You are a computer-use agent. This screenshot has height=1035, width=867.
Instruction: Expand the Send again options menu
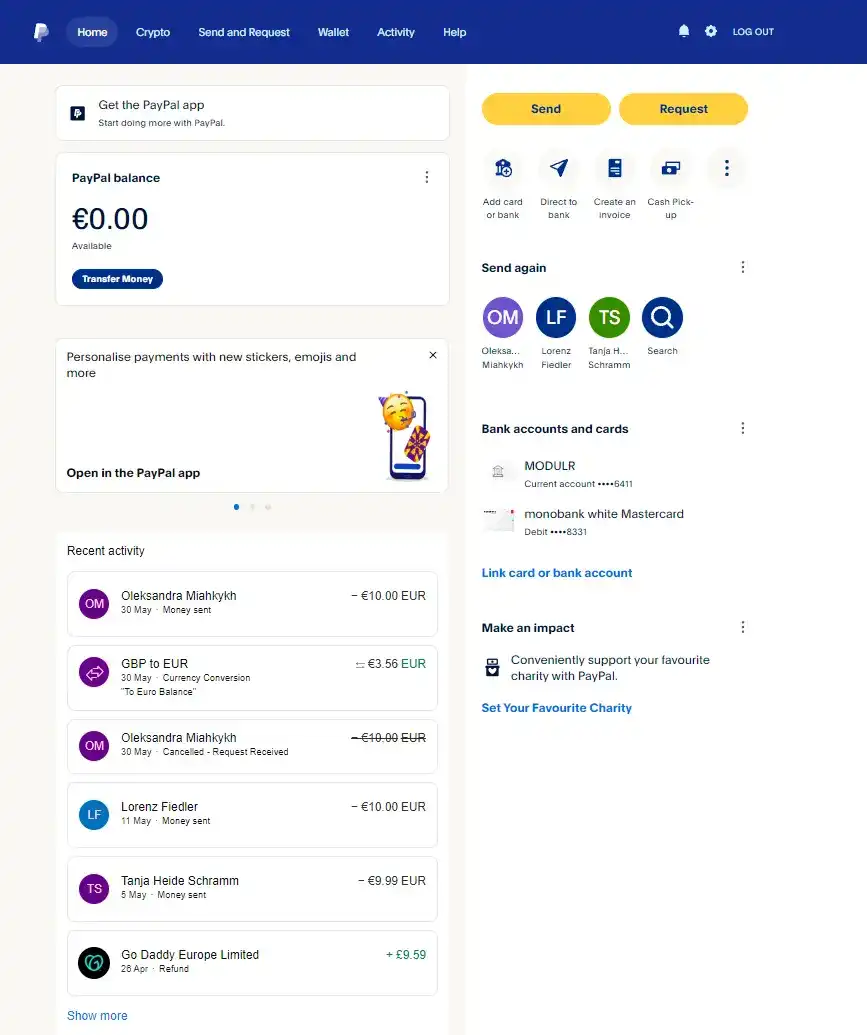click(743, 267)
